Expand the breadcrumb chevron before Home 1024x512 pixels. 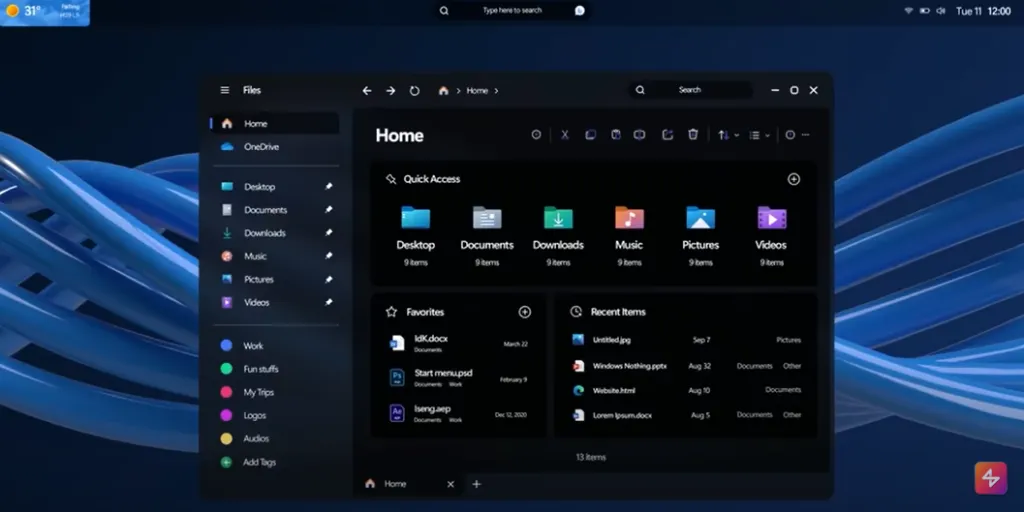pyautogui.click(x=458, y=91)
